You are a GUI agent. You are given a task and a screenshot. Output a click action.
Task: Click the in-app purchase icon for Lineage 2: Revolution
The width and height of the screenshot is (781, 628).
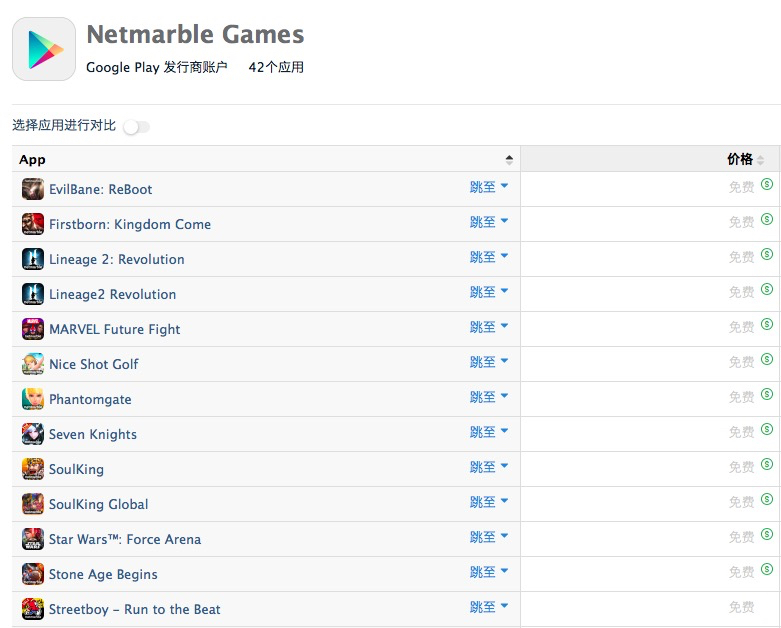point(767,254)
